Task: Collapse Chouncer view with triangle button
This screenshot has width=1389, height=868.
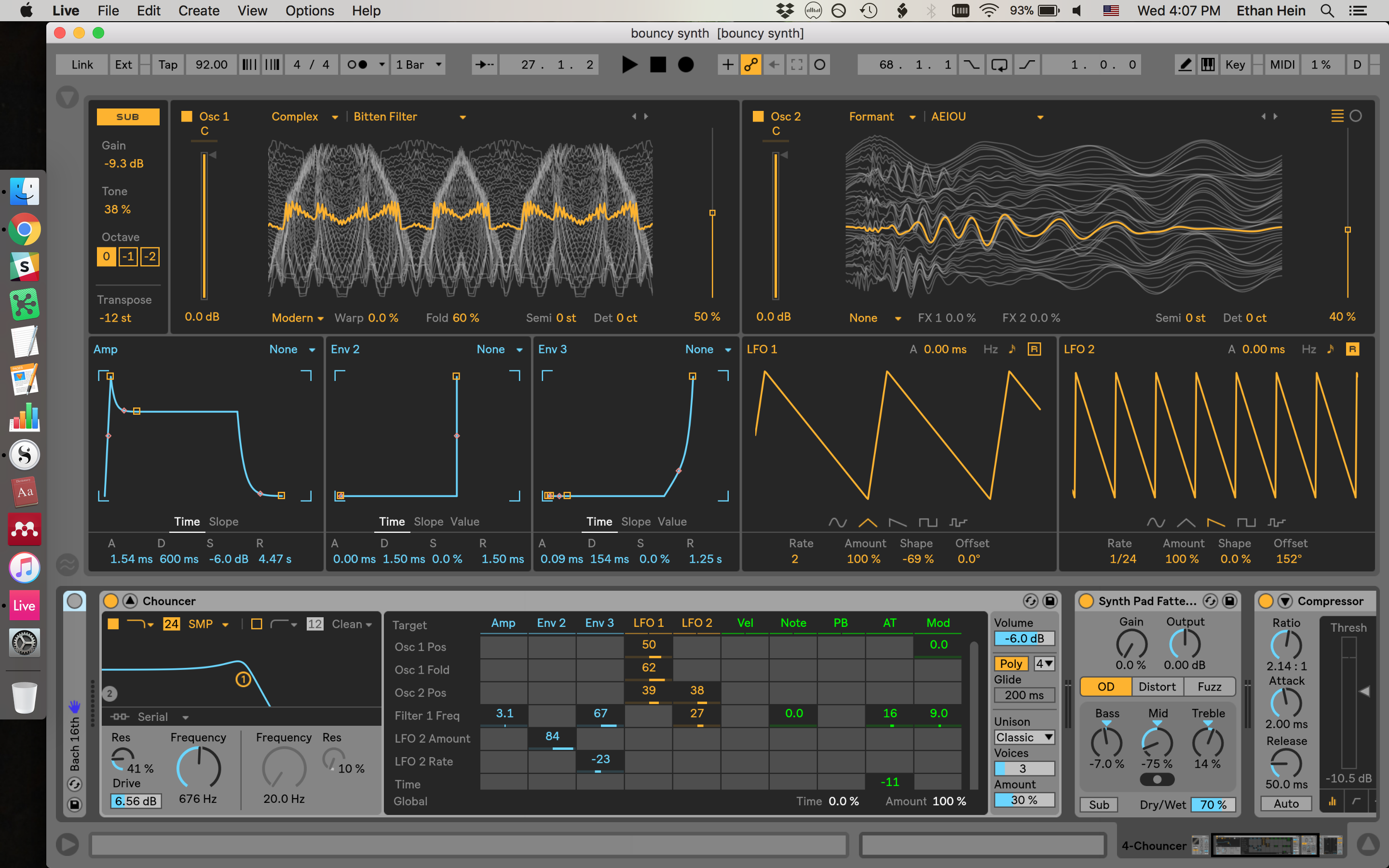Action: pos(130,601)
